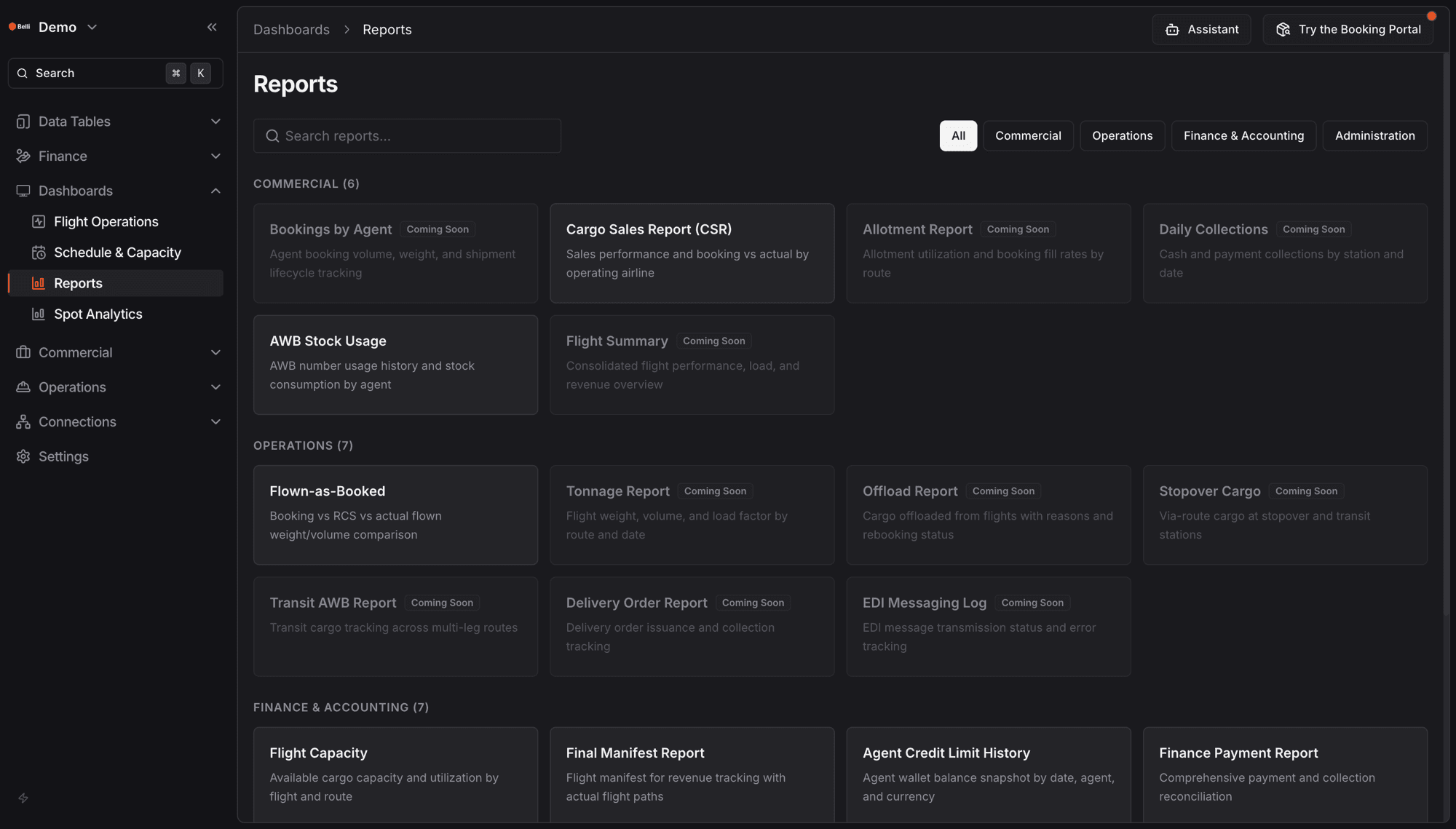Click Try the Booking Portal button

tap(1348, 30)
